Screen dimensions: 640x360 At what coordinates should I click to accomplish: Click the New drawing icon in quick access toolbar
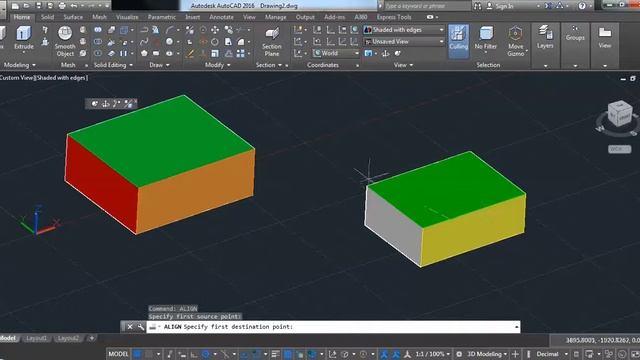(15, 6)
